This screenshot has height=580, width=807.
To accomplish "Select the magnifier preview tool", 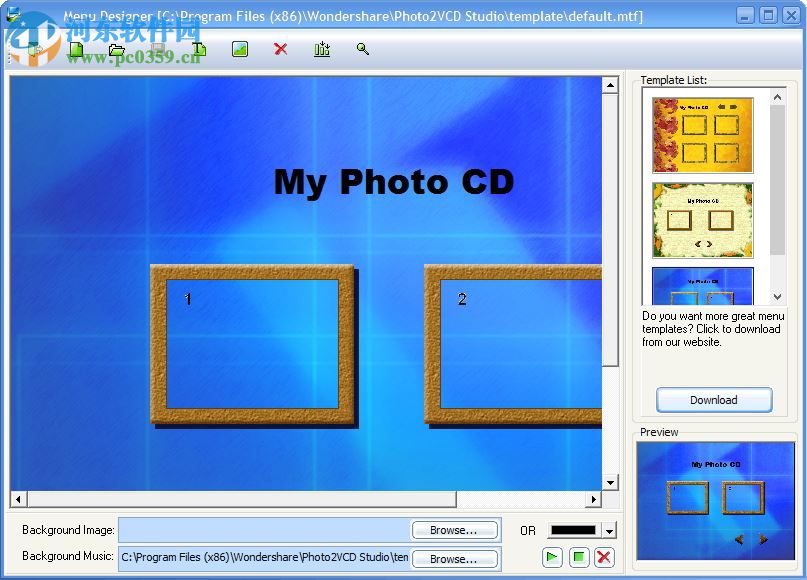I will [x=362, y=49].
